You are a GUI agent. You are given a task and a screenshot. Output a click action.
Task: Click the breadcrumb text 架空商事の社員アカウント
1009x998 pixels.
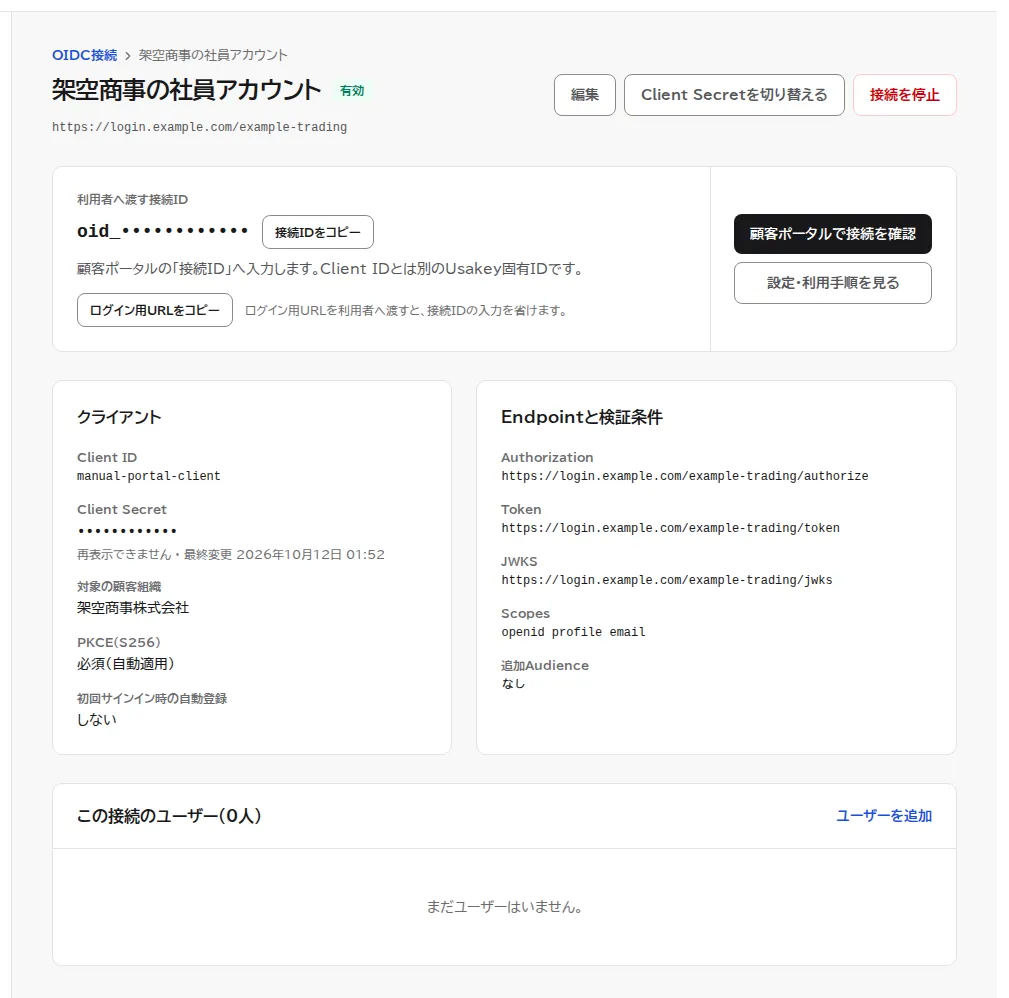tap(213, 55)
